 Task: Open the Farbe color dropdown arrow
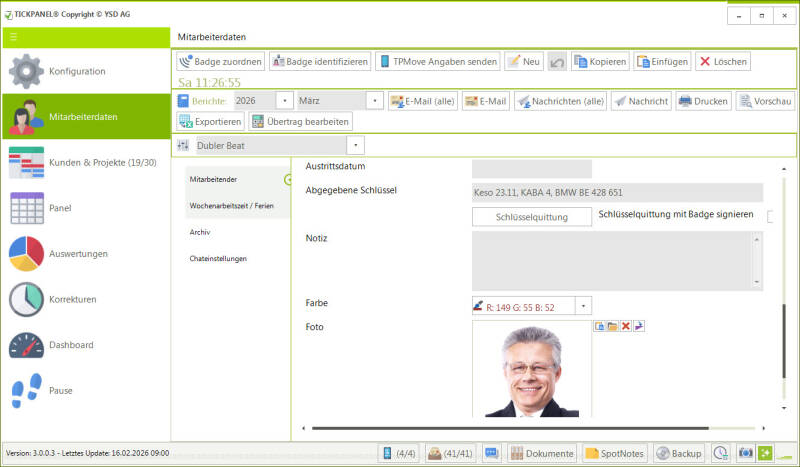[x=583, y=306]
